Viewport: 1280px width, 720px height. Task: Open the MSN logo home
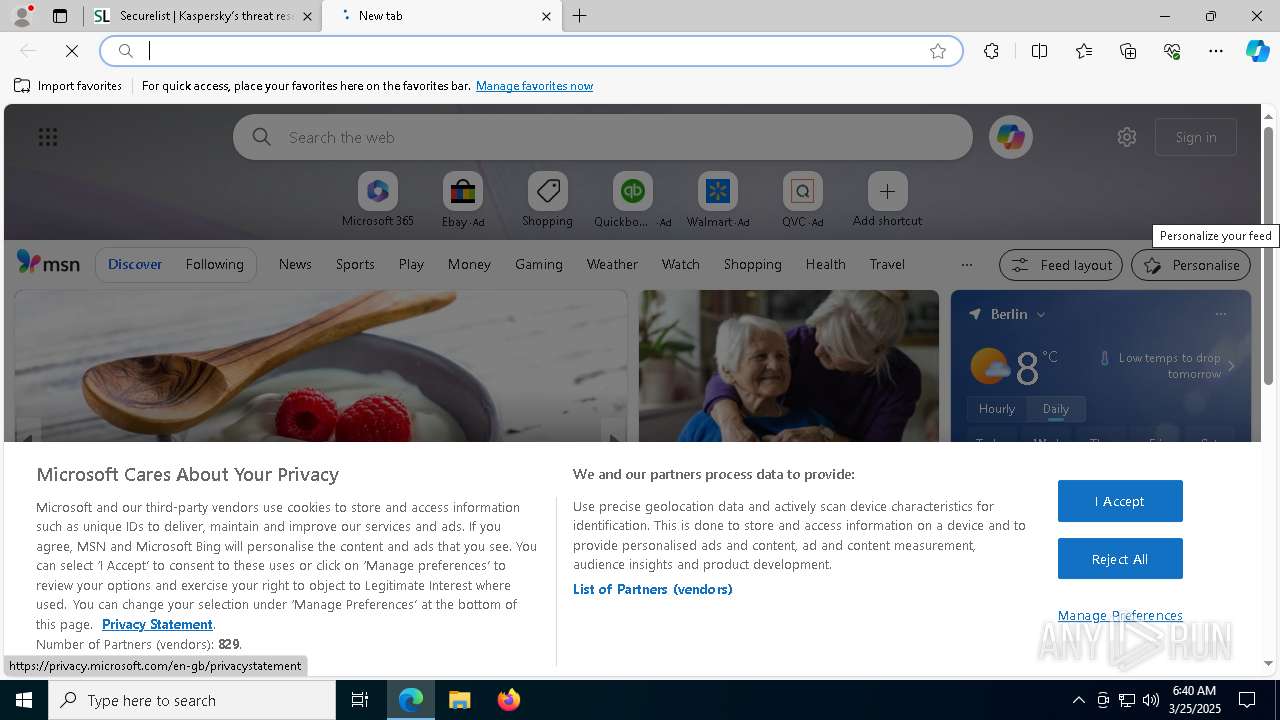tap(48, 263)
